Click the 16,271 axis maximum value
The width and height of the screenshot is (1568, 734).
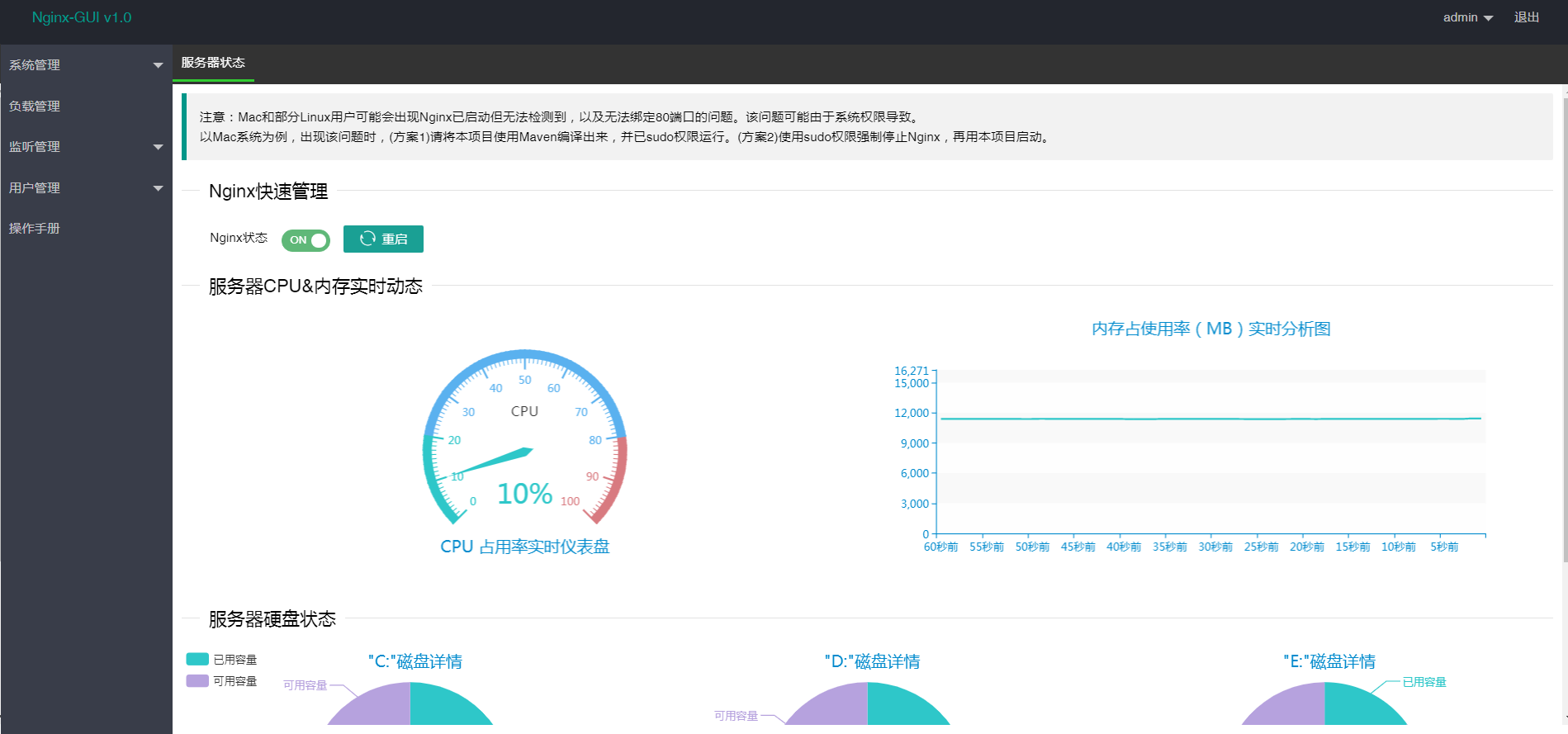point(912,371)
